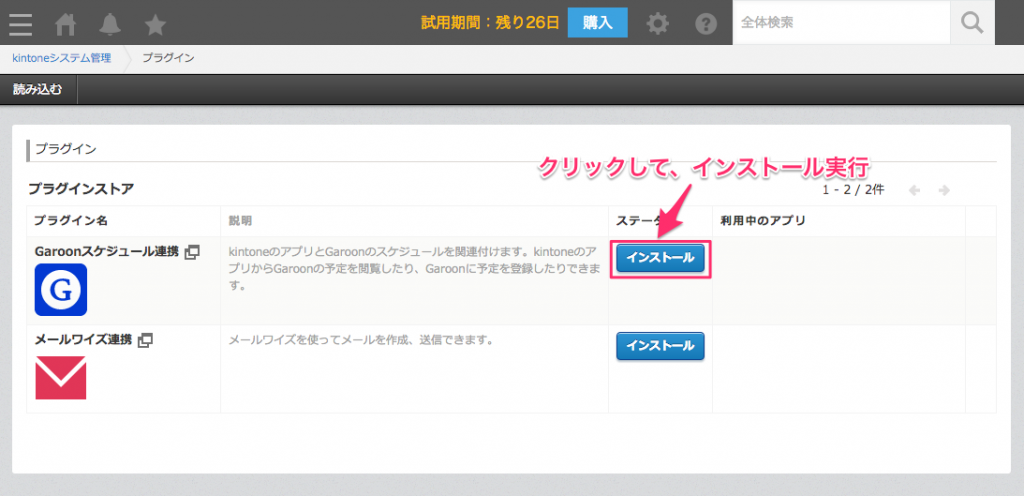The height and width of the screenshot is (496, 1024).
Task: Click the 1 - 2 / 2件 count text
Action: [x=853, y=191]
